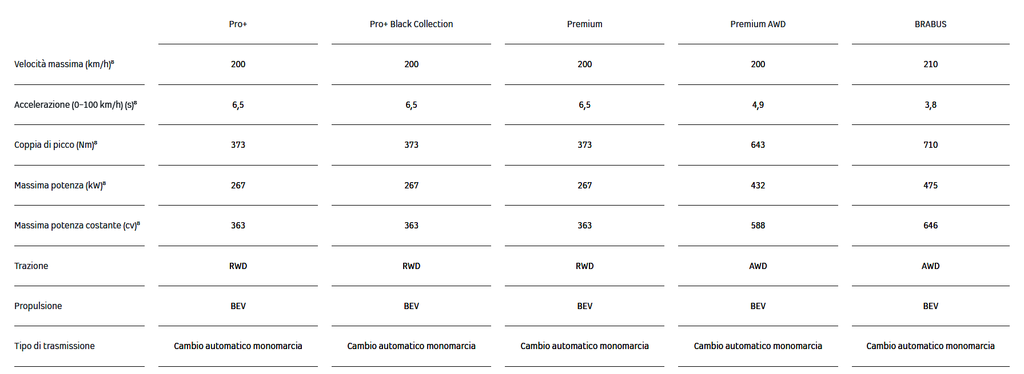Select the Coppia di picco label
1024x374 pixels.
tap(56, 145)
